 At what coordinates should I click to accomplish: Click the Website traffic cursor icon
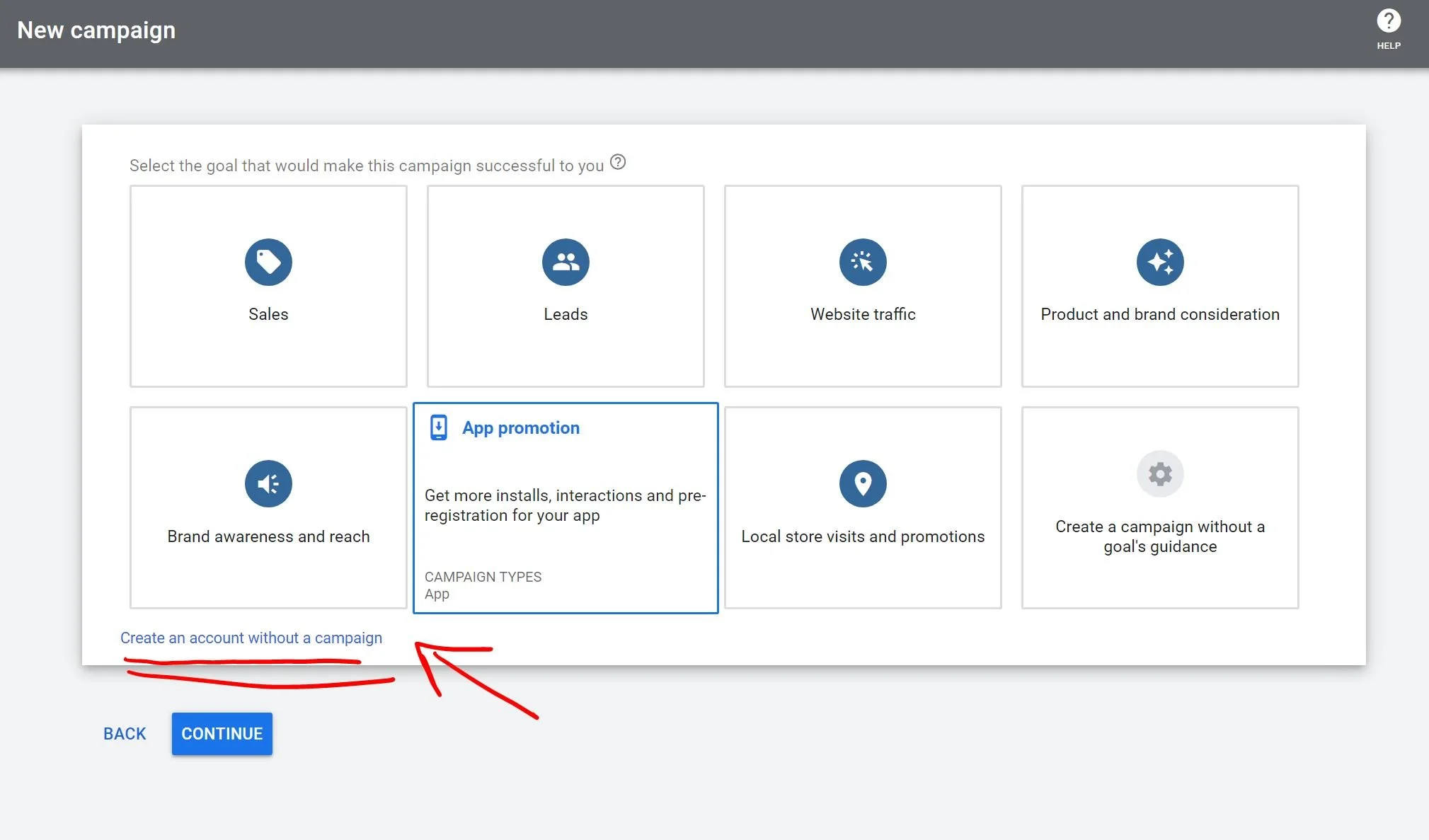862,263
